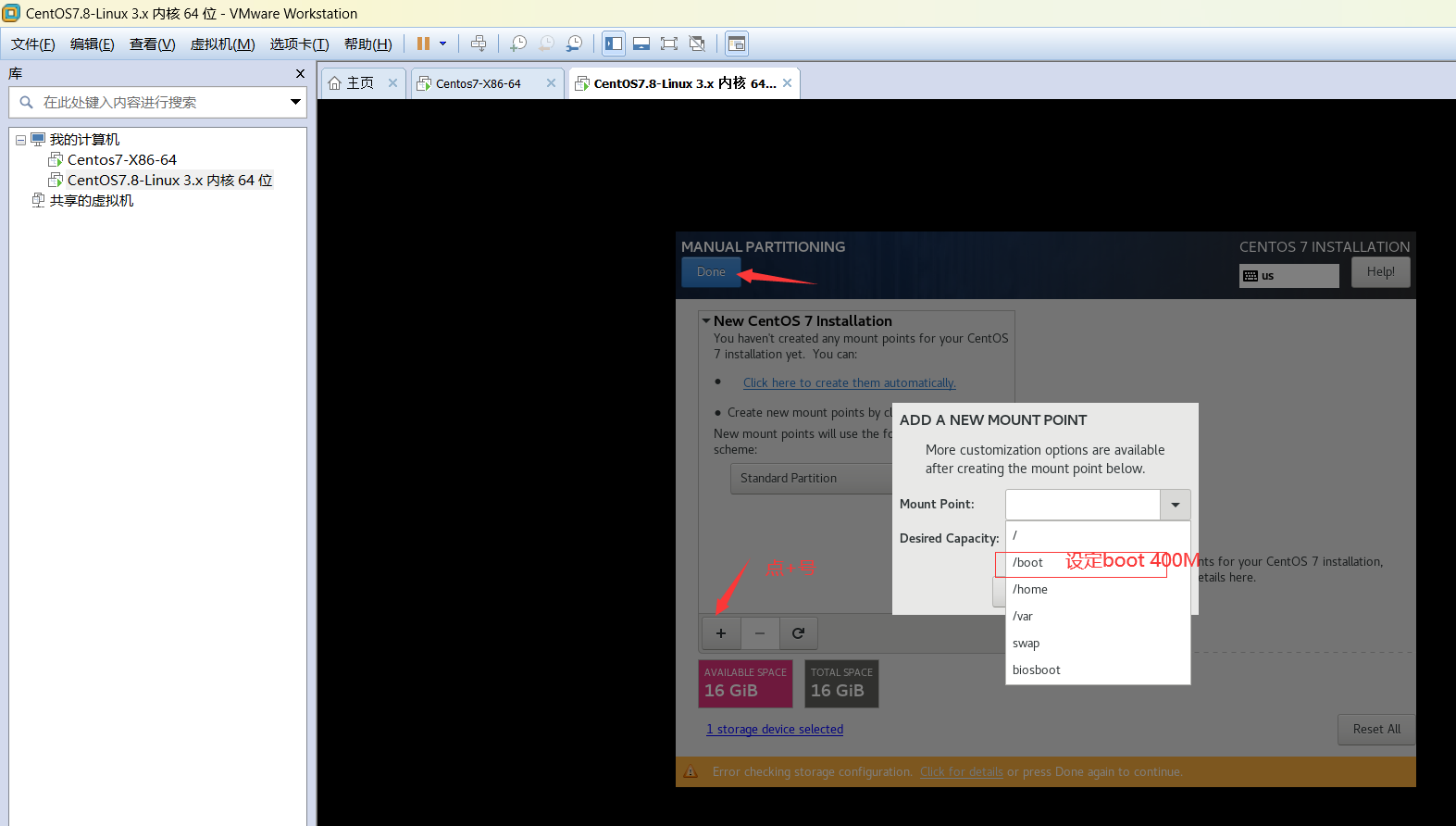Close the CentOS7.8-Linux 3.x tab
The height and width of the screenshot is (826, 1456).
pos(787,82)
